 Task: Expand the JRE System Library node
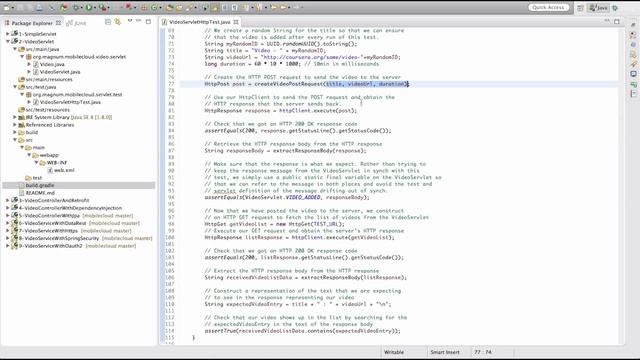click(15, 117)
